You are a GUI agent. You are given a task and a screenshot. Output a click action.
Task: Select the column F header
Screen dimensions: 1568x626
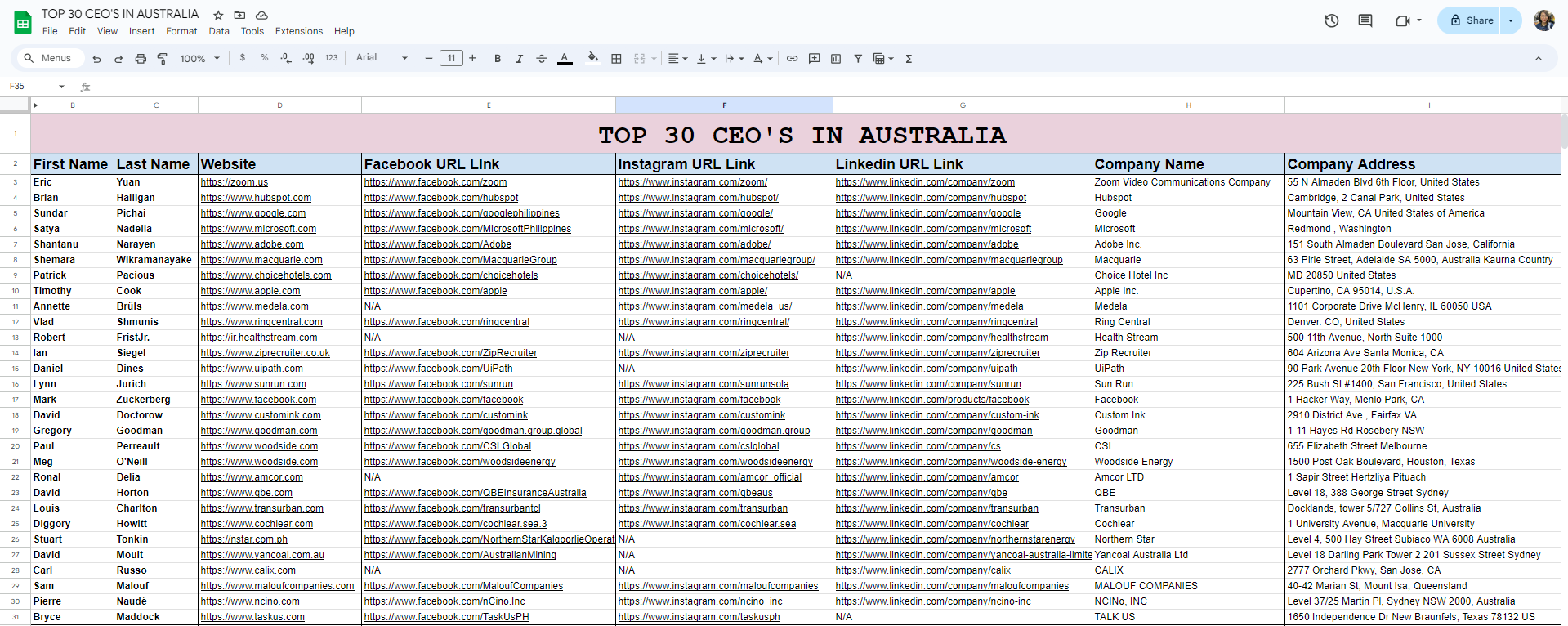(724, 105)
